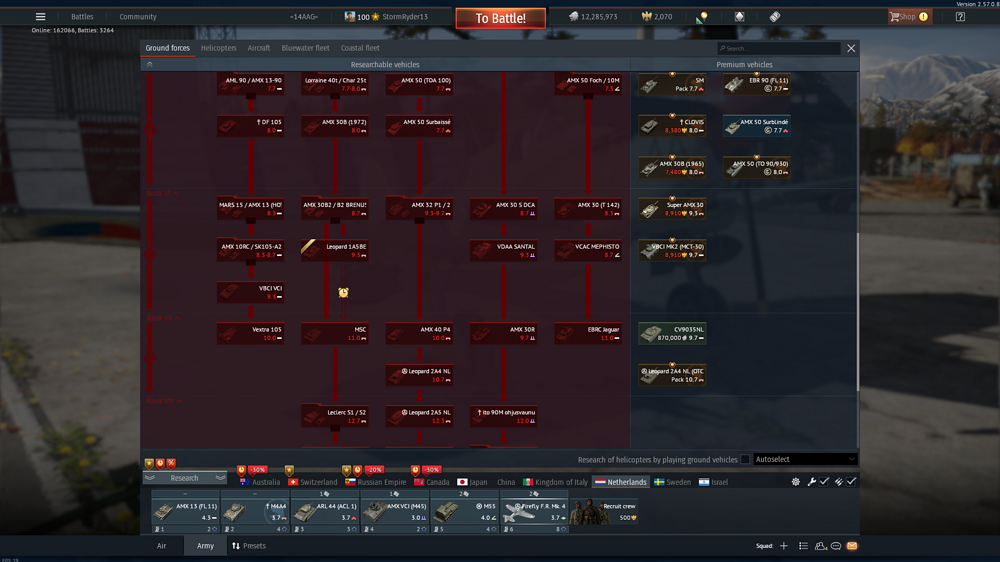Open the help question mark icon
This screenshot has width=1000, height=562.
coord(960,17)
